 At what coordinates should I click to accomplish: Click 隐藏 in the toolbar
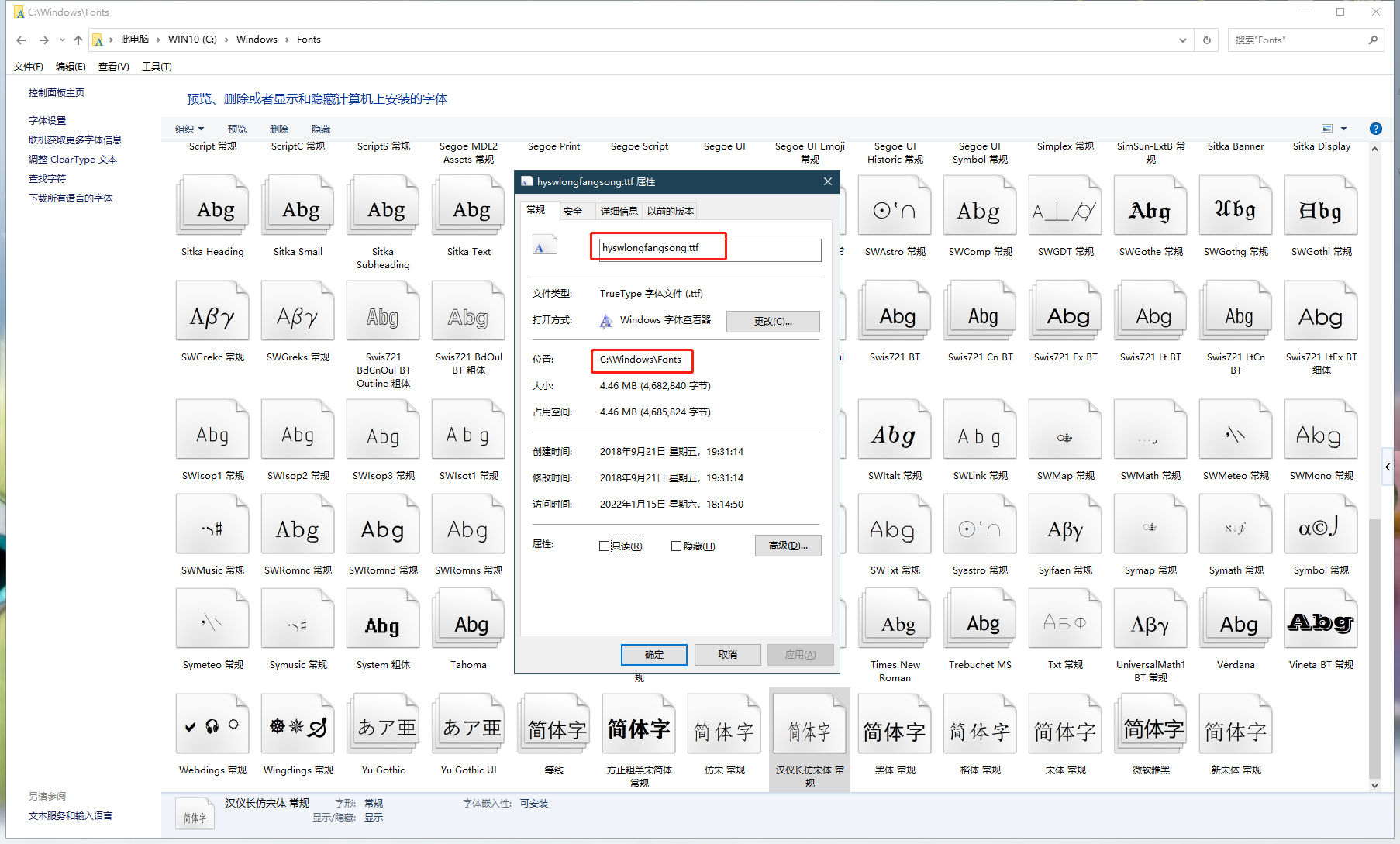point(321,129)
